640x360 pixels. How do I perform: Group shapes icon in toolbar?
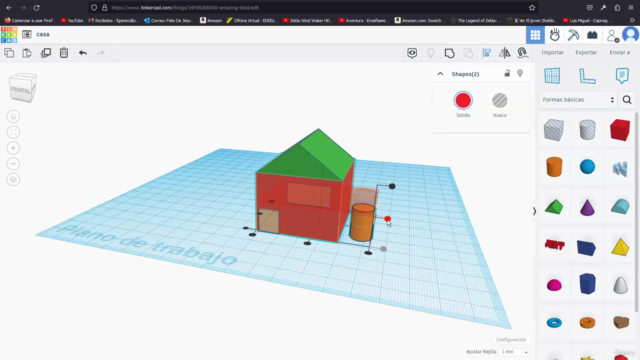click(449, 53)
